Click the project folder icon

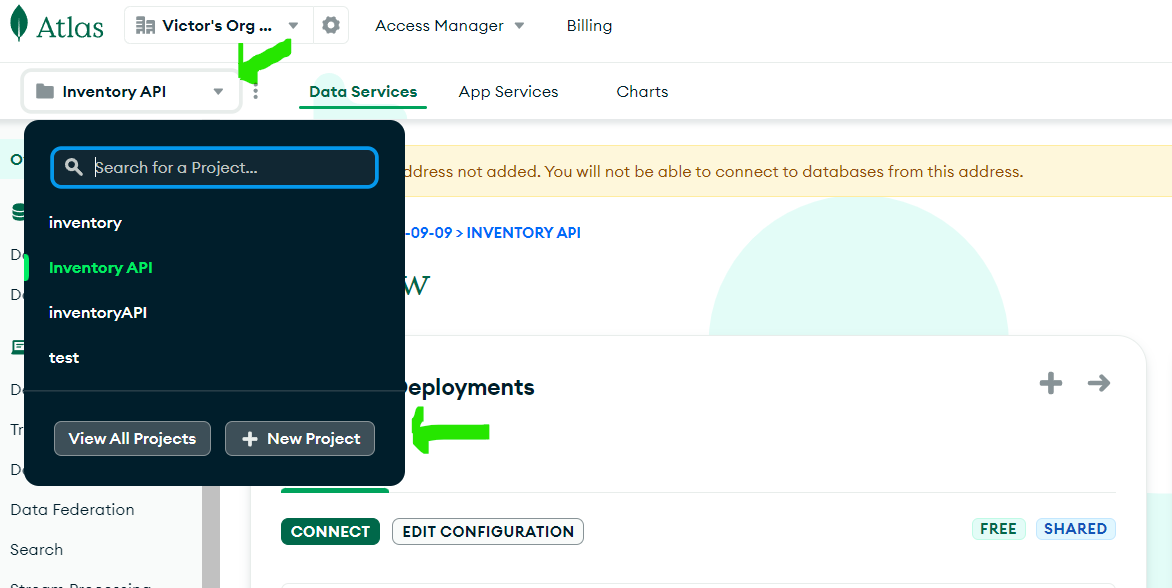tap(45, 91)
